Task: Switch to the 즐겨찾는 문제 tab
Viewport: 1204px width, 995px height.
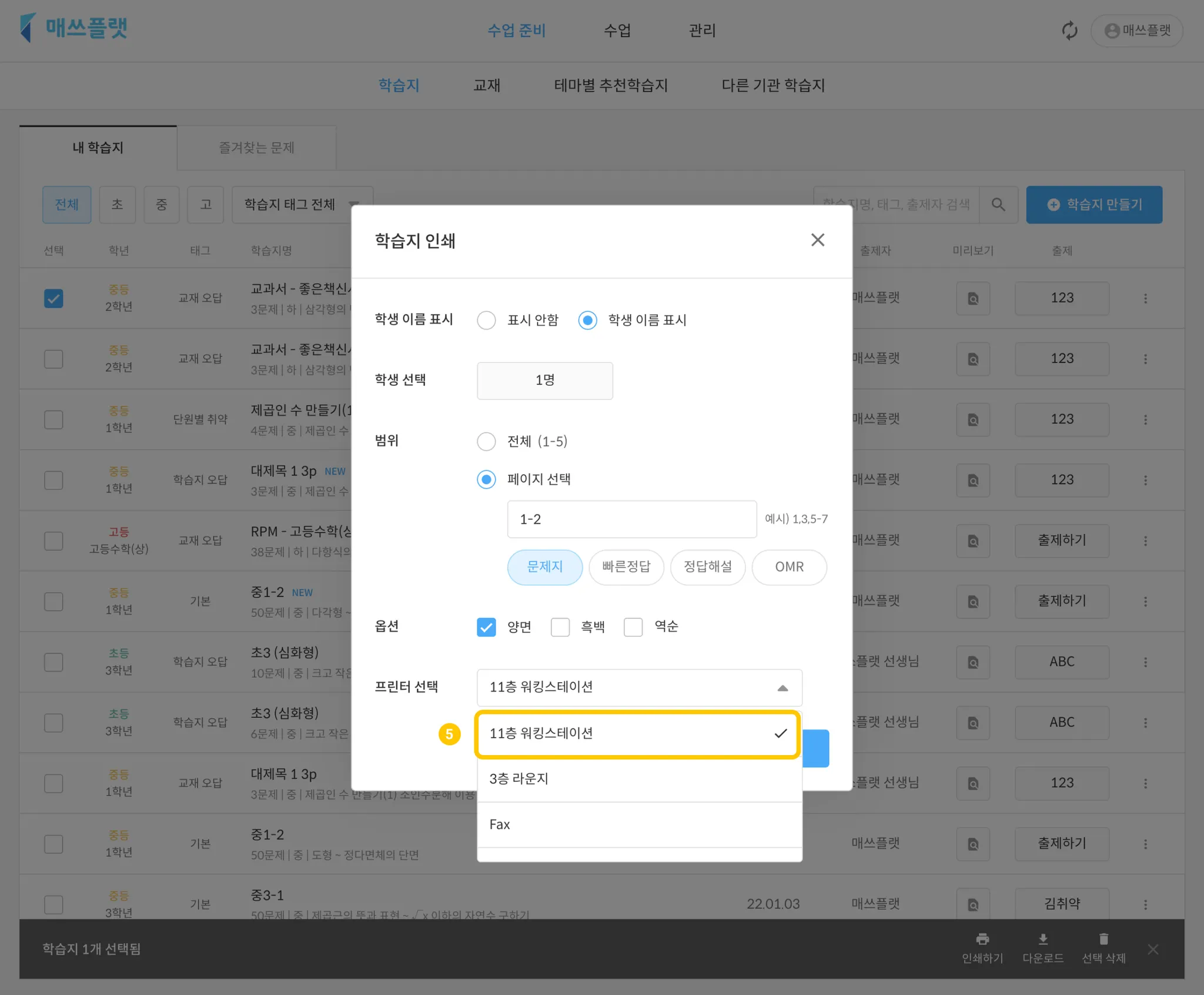Action: point(256,148)
